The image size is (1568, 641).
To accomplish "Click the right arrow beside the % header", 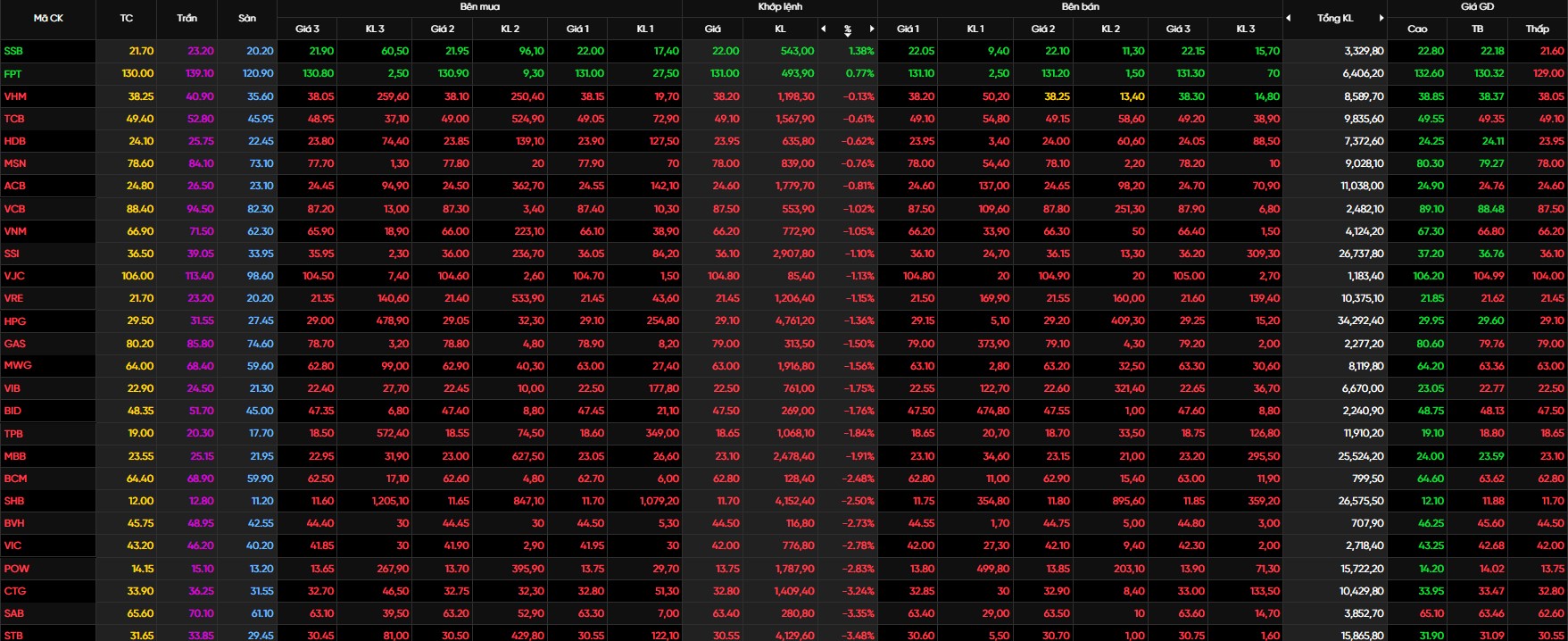I will pos(871,29).
